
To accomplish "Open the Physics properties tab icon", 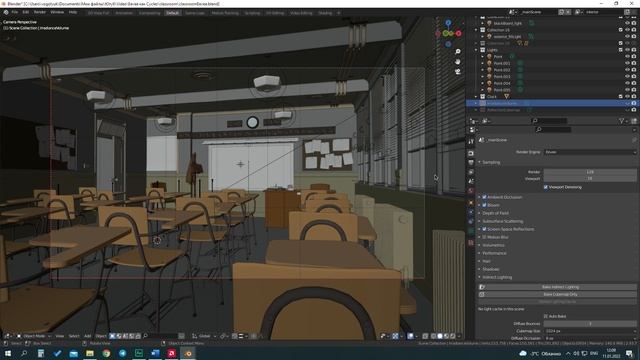I will pos(471,222).
